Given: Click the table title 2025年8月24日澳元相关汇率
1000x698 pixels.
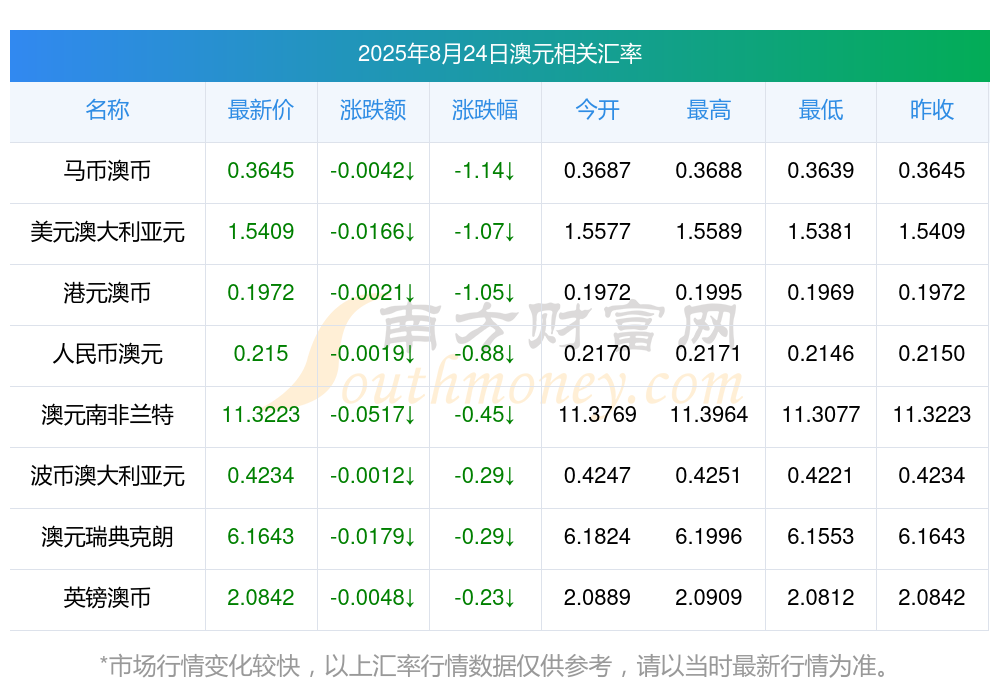Looking at the screenshot, I should pos(499,54).
